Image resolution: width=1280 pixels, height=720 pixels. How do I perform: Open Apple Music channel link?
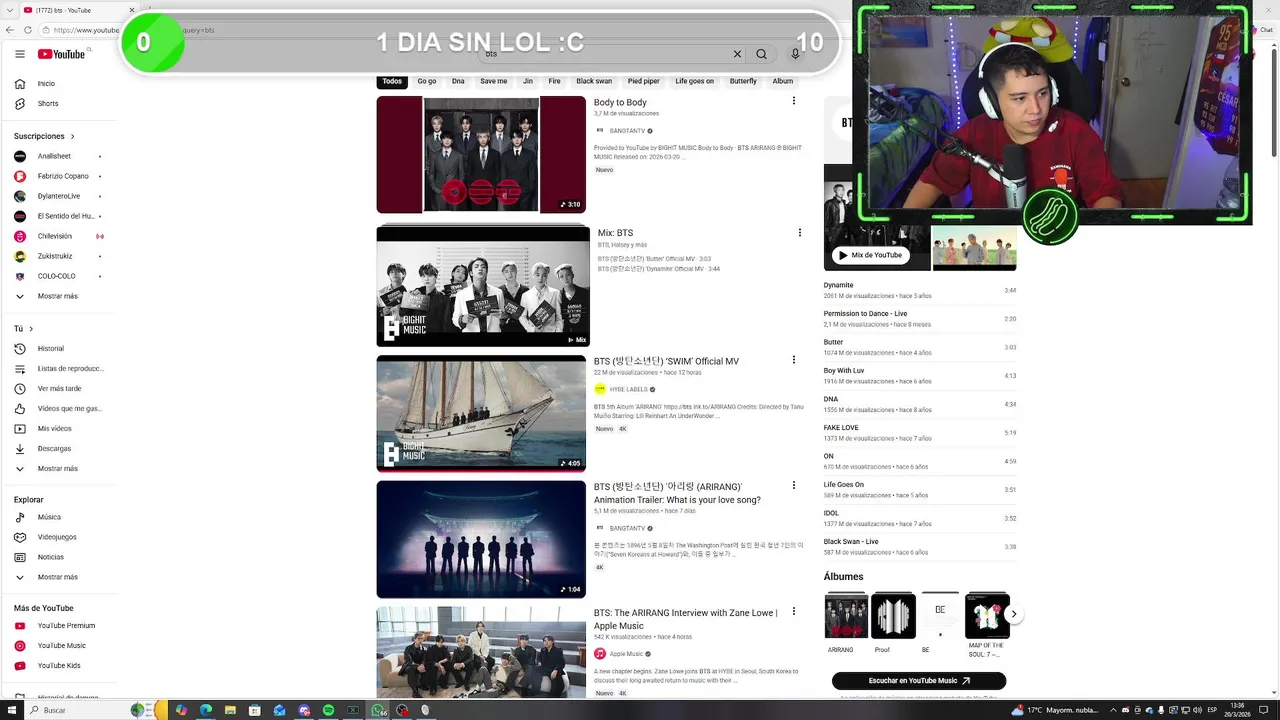pyautogui.click(x=626, y=654)
